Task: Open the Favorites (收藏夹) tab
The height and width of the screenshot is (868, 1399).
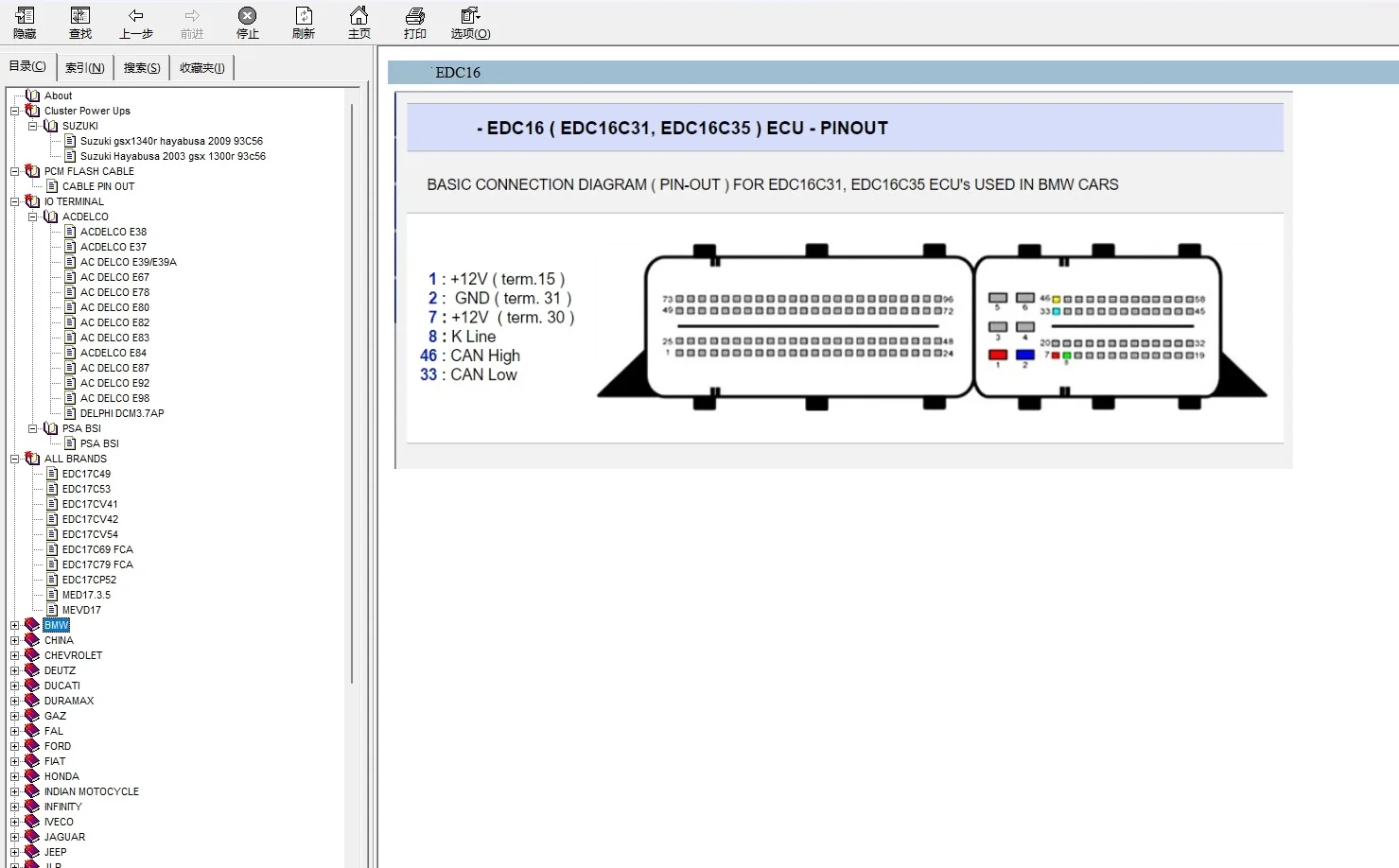Action: point(202,68)
